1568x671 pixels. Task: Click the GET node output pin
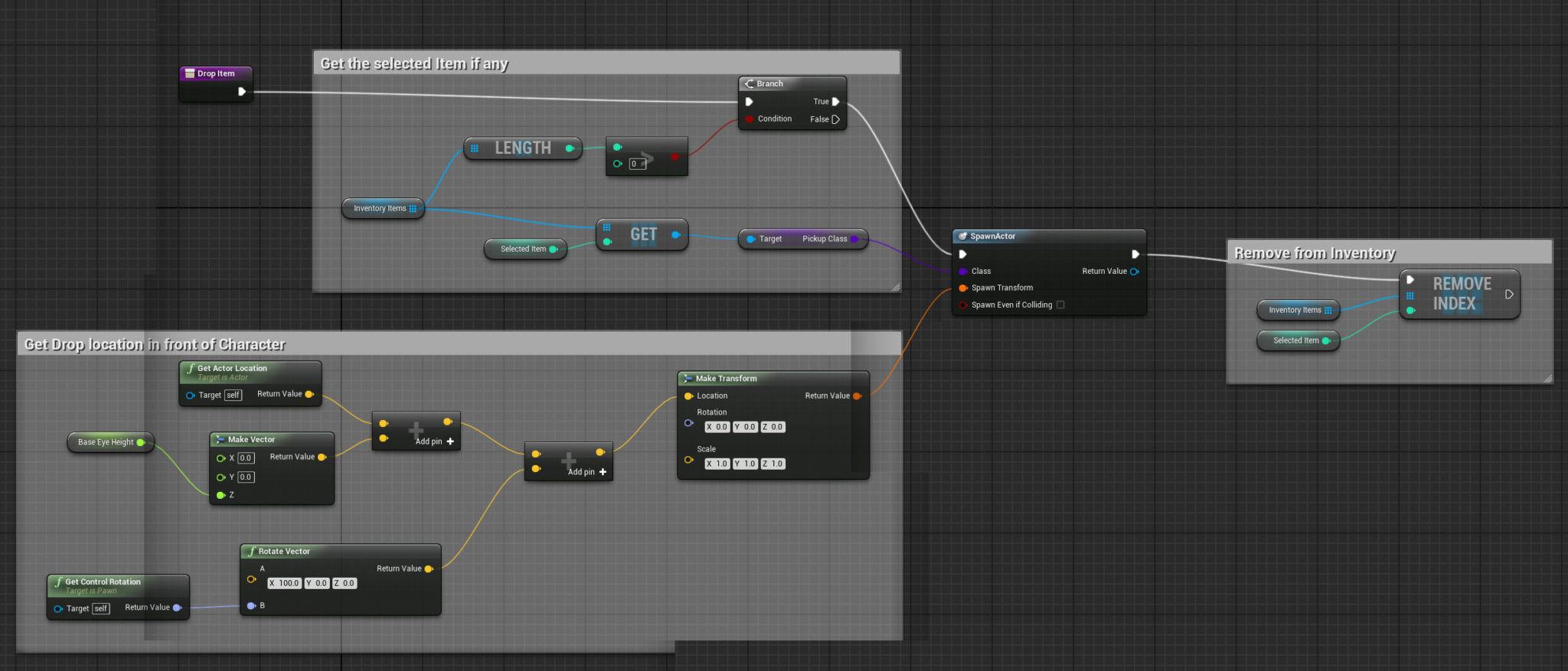[676, 235]
